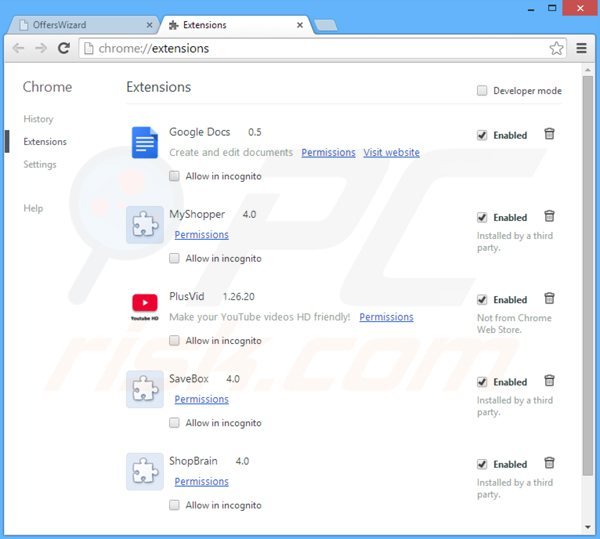This screenshot has width=600, height=539.
Task: Delete Google Docs with trash icon
Action: click(549, 134)
